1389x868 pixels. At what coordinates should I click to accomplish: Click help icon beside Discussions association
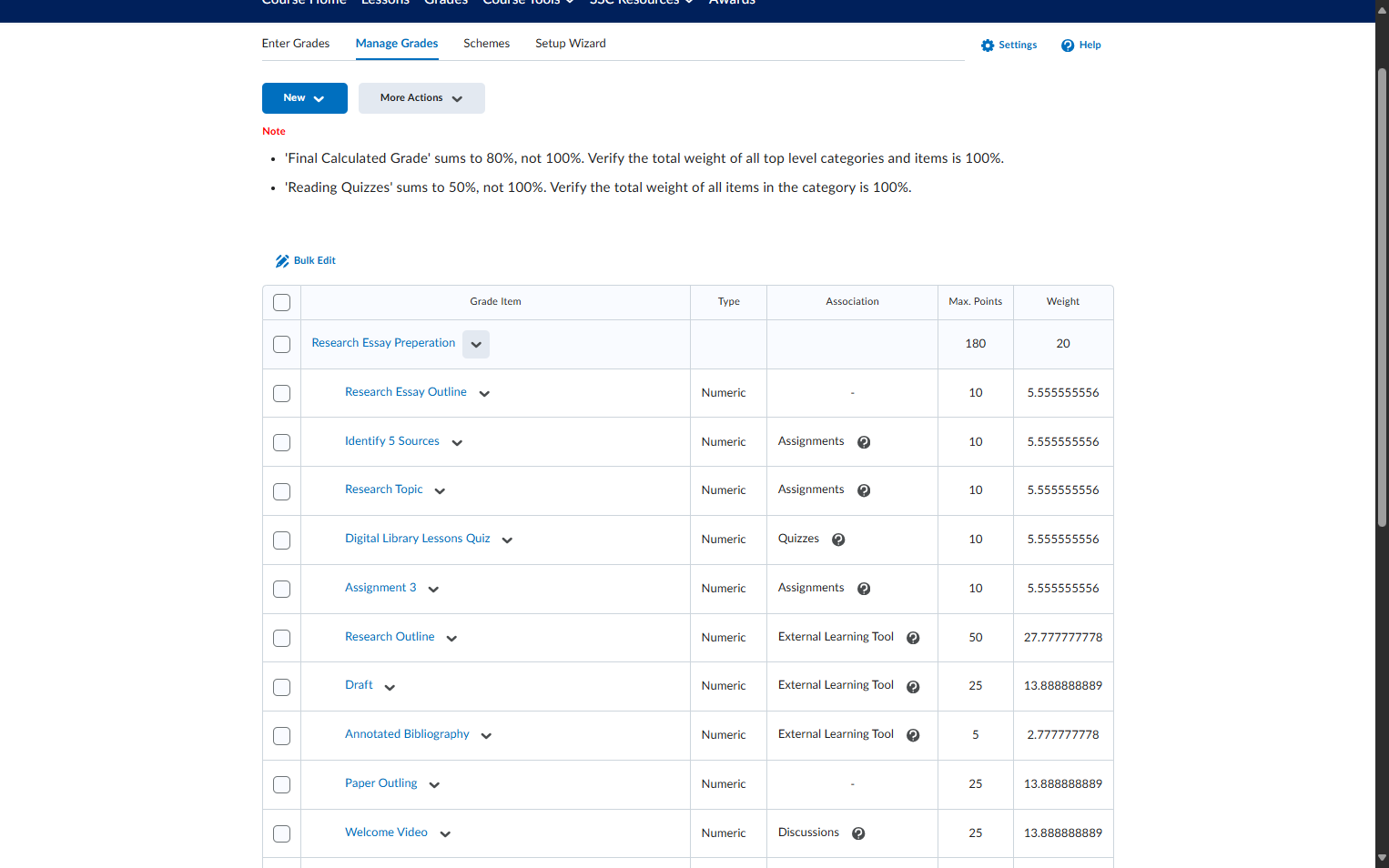tap(858, 833)
